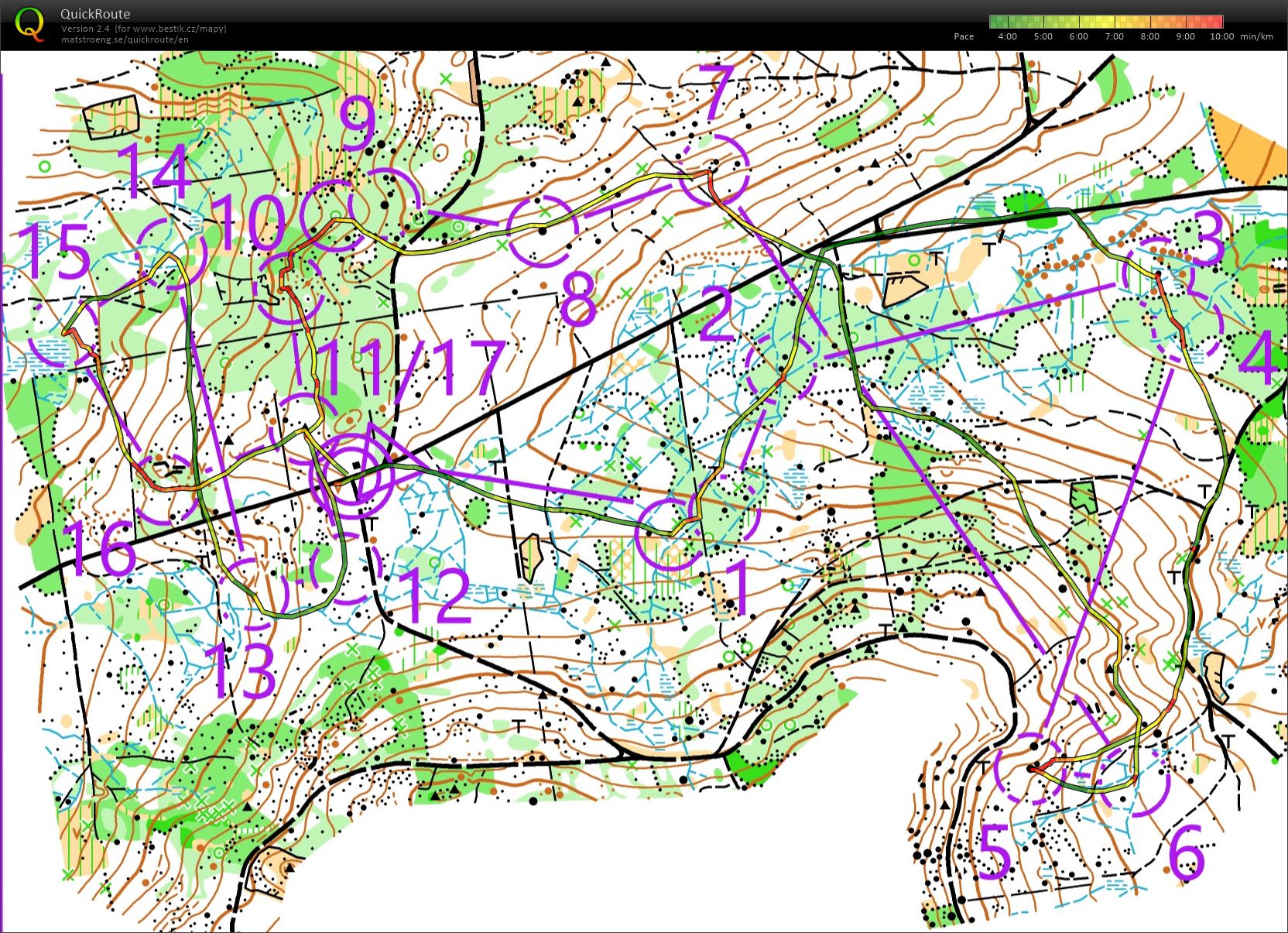Click the Version 2.4 bestik.cz text line
This screenshot has width=1288, height=933.
[143, 29]
